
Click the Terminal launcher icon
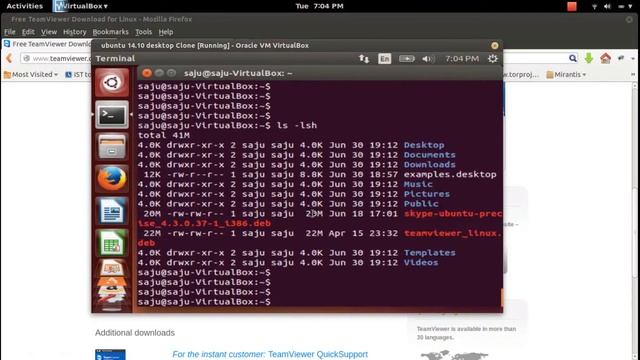tap(112, 115)
